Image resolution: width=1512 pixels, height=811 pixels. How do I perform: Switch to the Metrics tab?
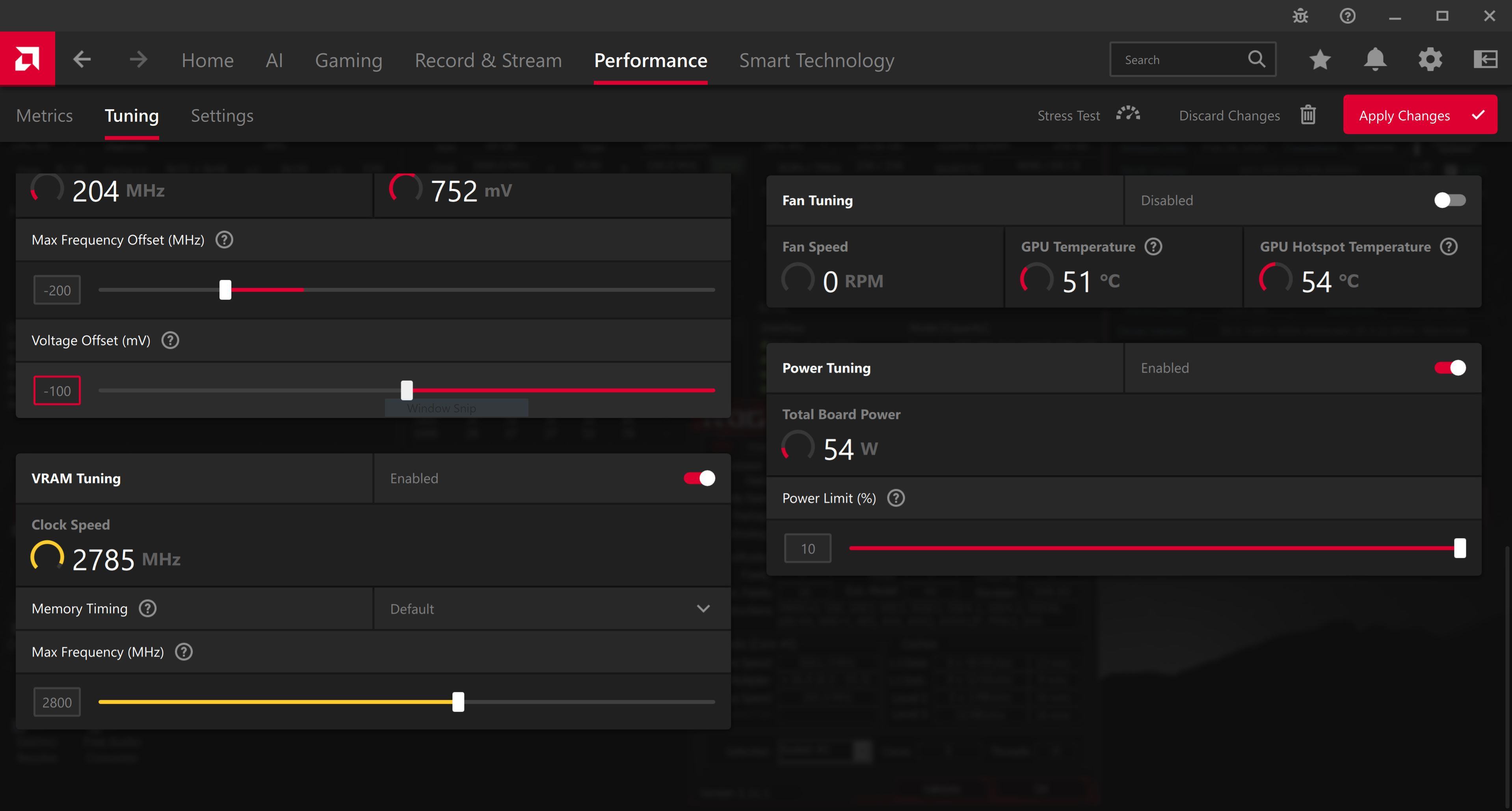tap(45, 116)
